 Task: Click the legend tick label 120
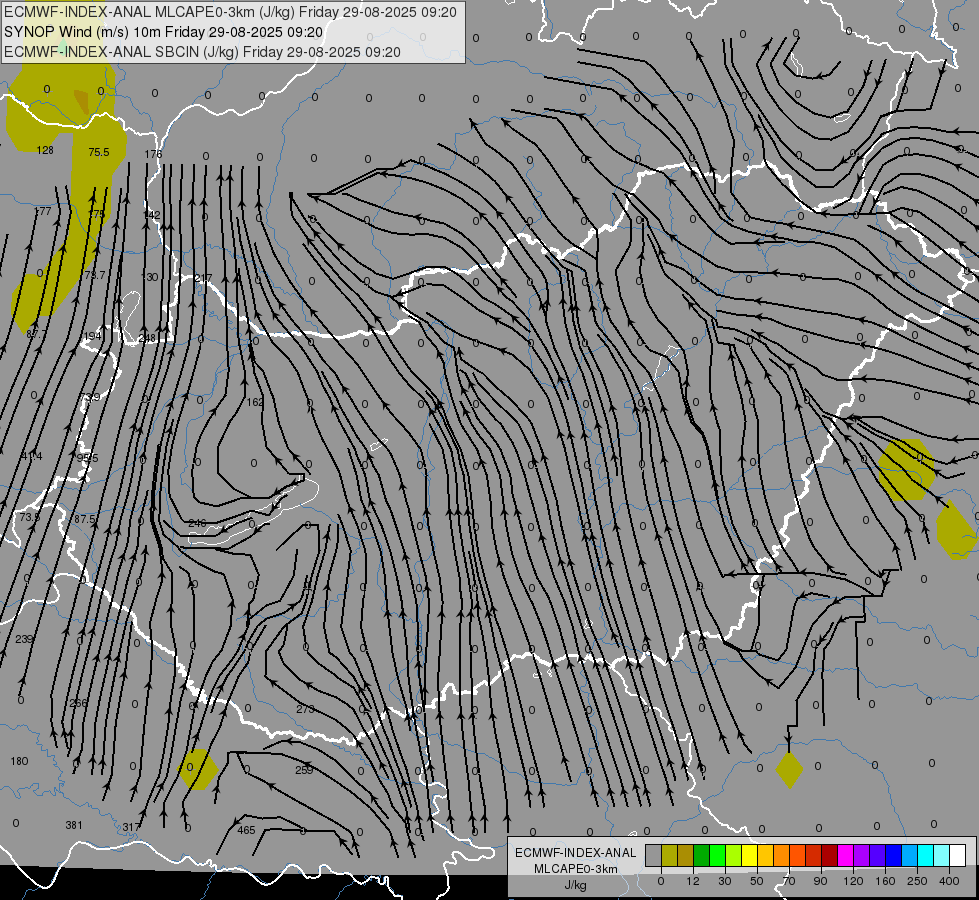(853, 881)
